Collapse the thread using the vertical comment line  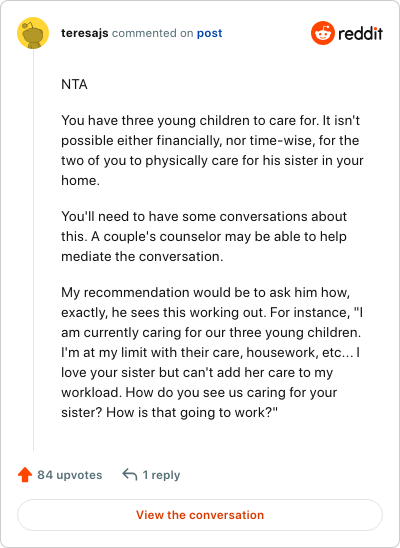[34, 250]
